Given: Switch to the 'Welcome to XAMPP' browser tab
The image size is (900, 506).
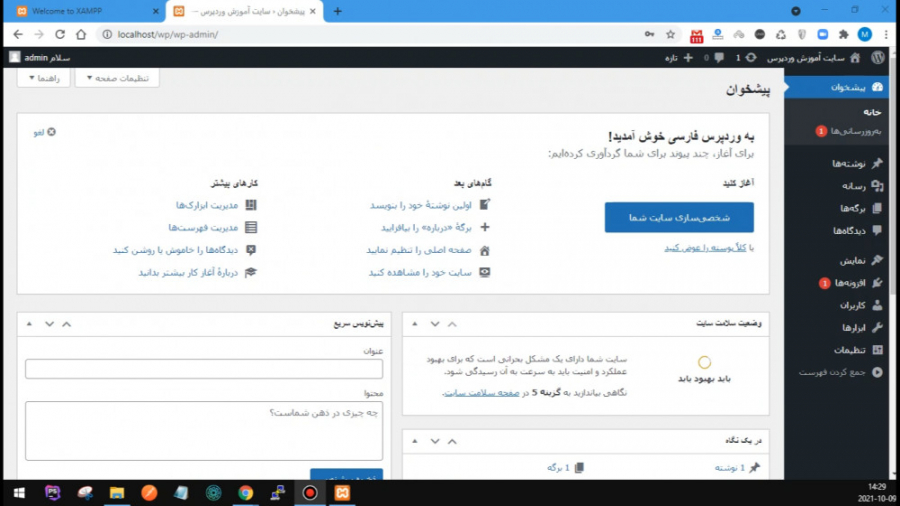Looking at the screenshot, I should tap(84, 11).
